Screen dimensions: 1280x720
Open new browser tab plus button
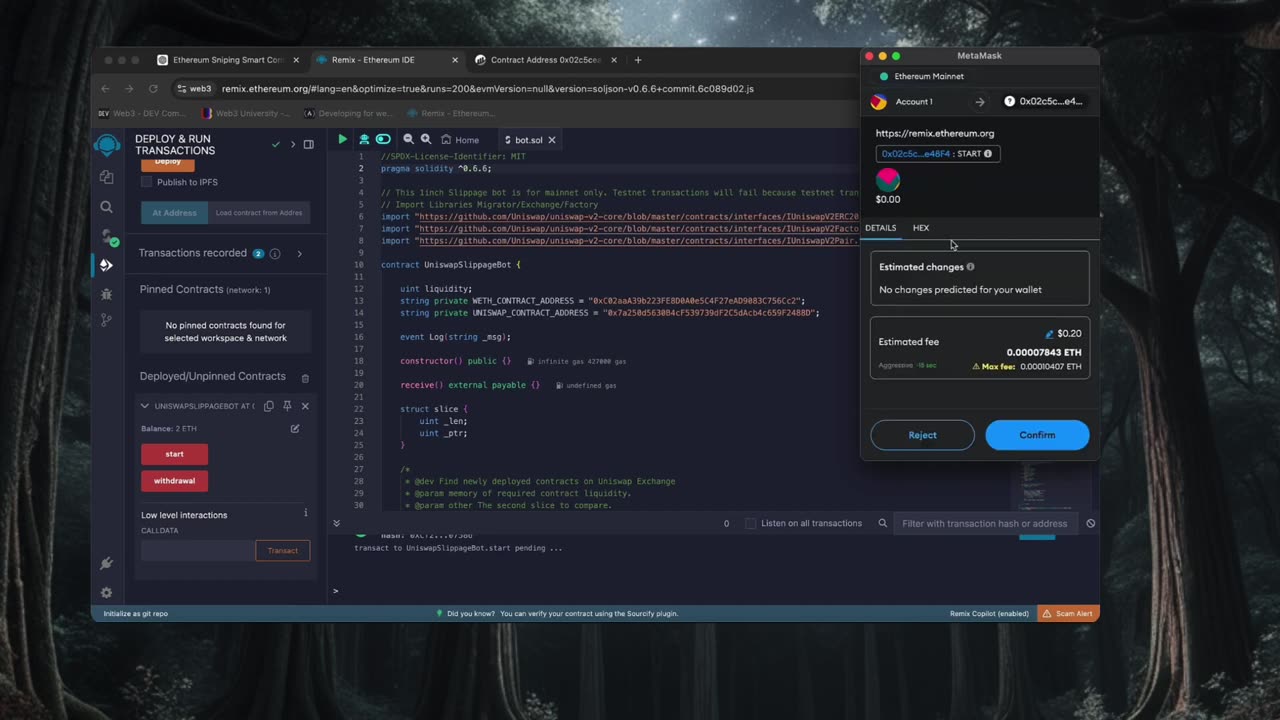pos(638,60)
